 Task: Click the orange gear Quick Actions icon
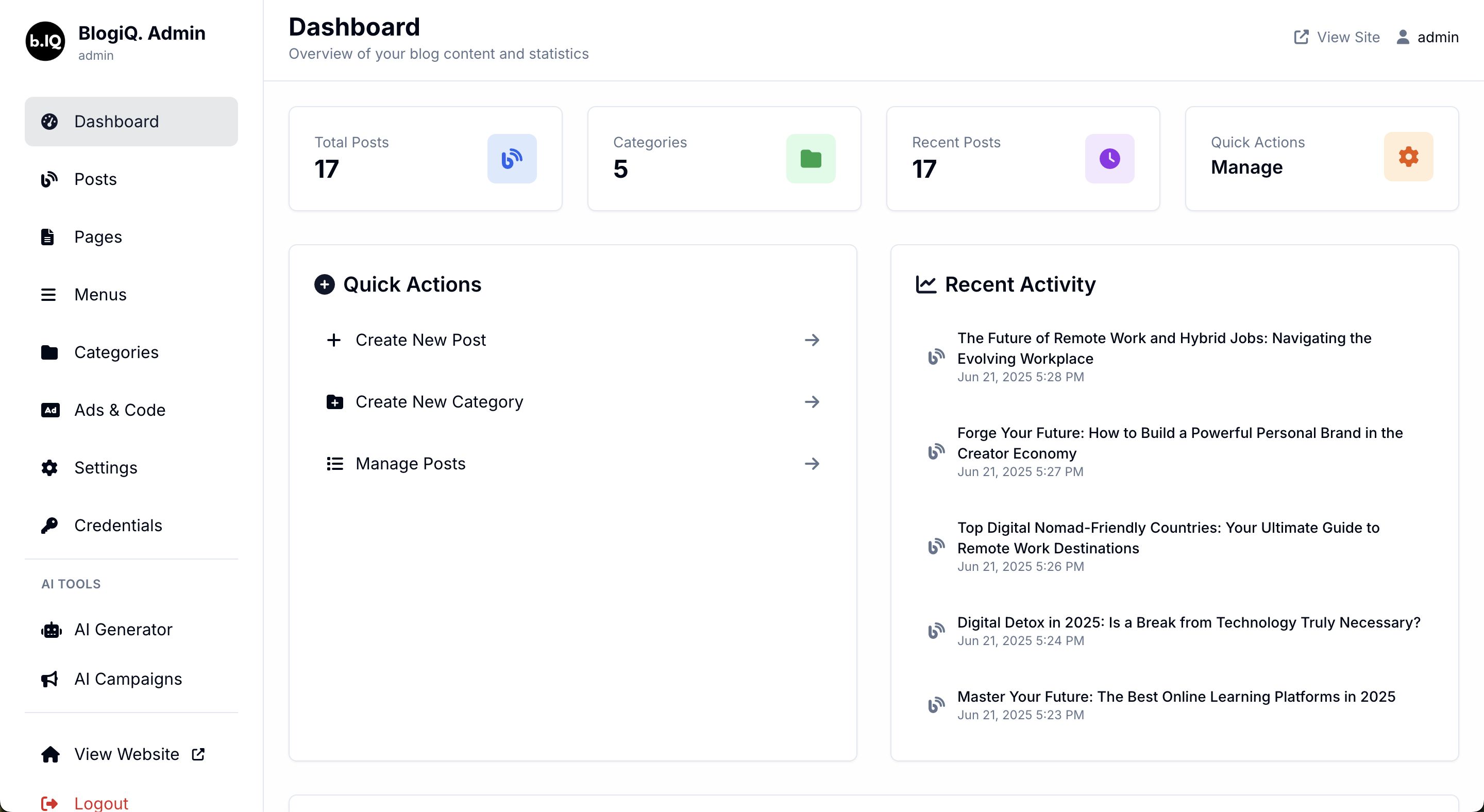[1408, 157]
